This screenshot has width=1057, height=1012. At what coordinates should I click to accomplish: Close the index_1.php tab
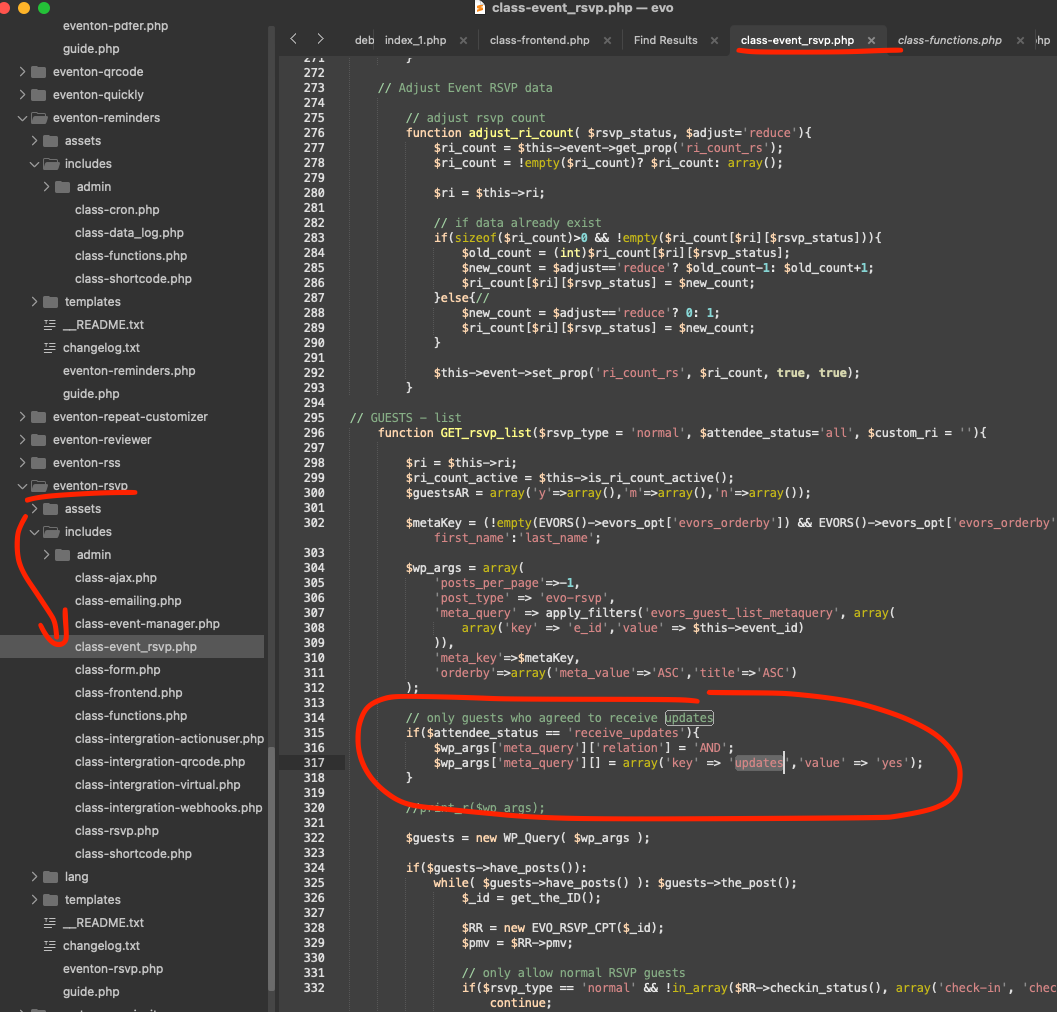[x=463, y=40]
